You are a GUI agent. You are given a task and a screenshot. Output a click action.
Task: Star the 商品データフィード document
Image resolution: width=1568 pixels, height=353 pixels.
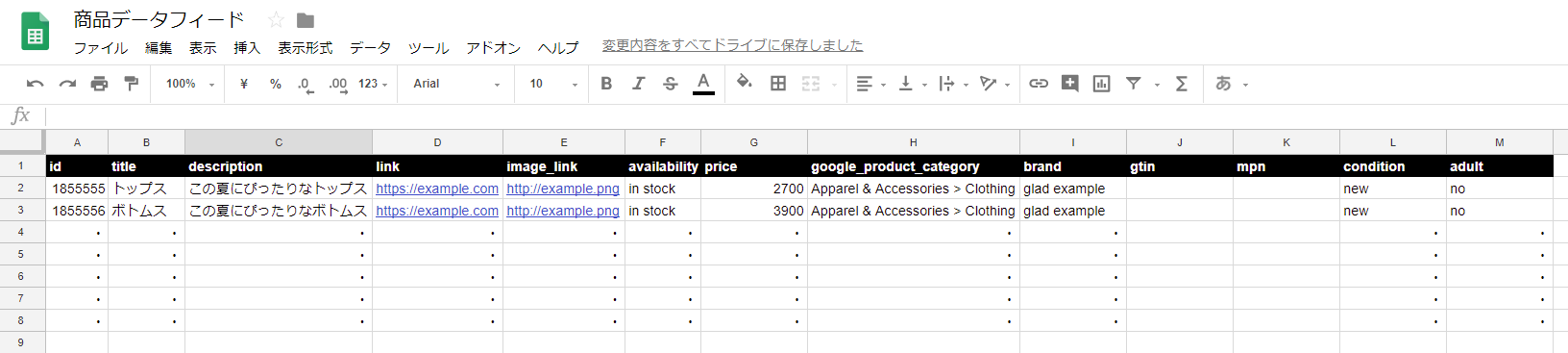pos(276,20)
